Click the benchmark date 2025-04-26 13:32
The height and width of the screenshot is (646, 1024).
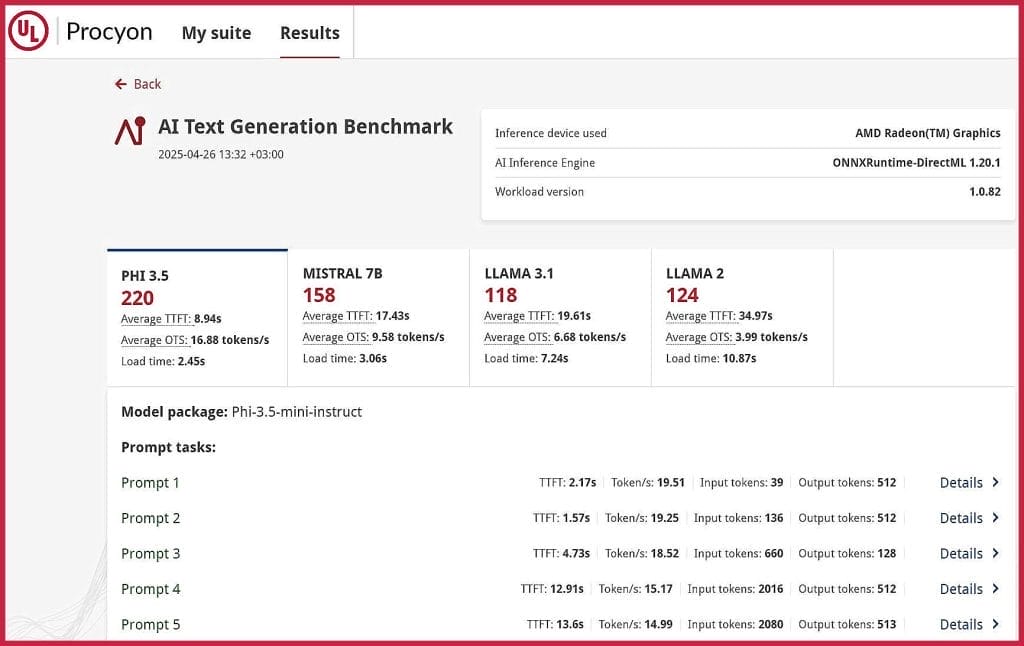point(221,155)
